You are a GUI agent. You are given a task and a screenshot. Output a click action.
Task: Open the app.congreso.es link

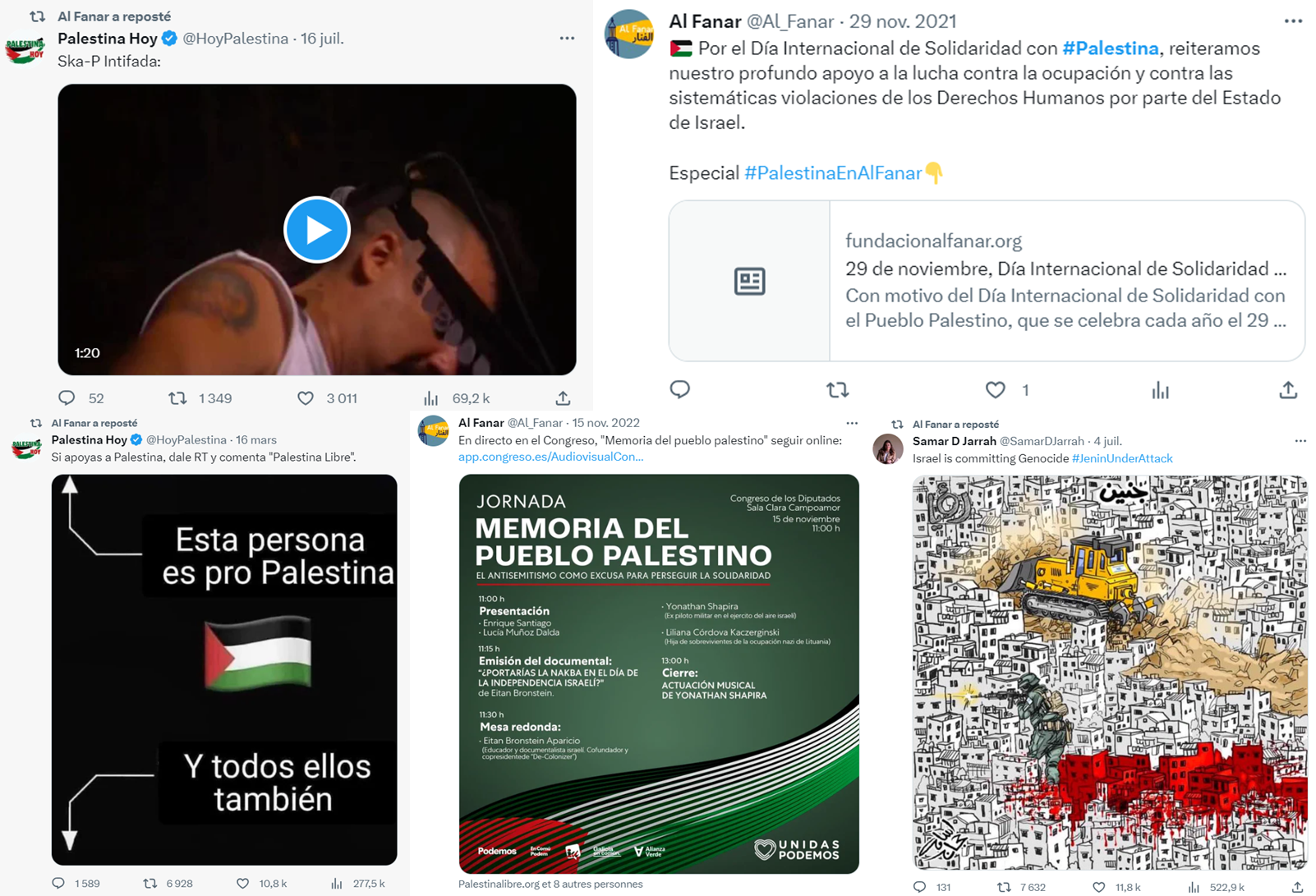(550, 457)
